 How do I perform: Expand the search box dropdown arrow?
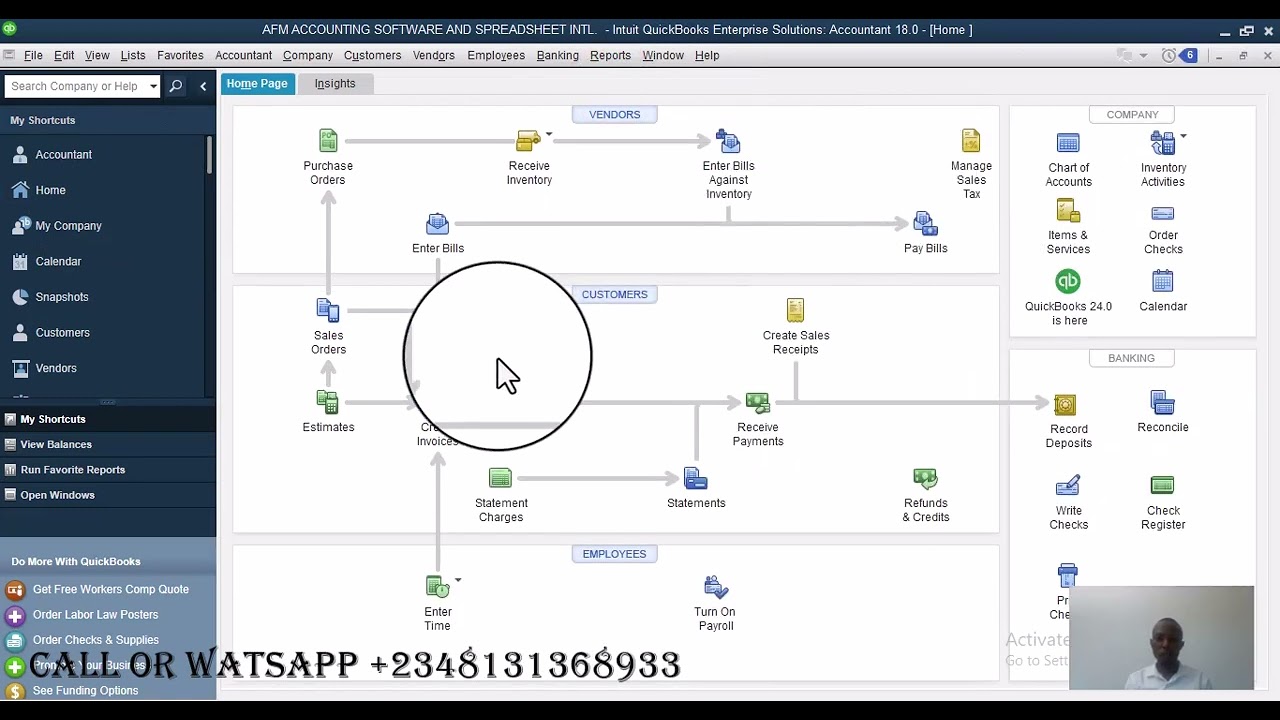point(153,86)
